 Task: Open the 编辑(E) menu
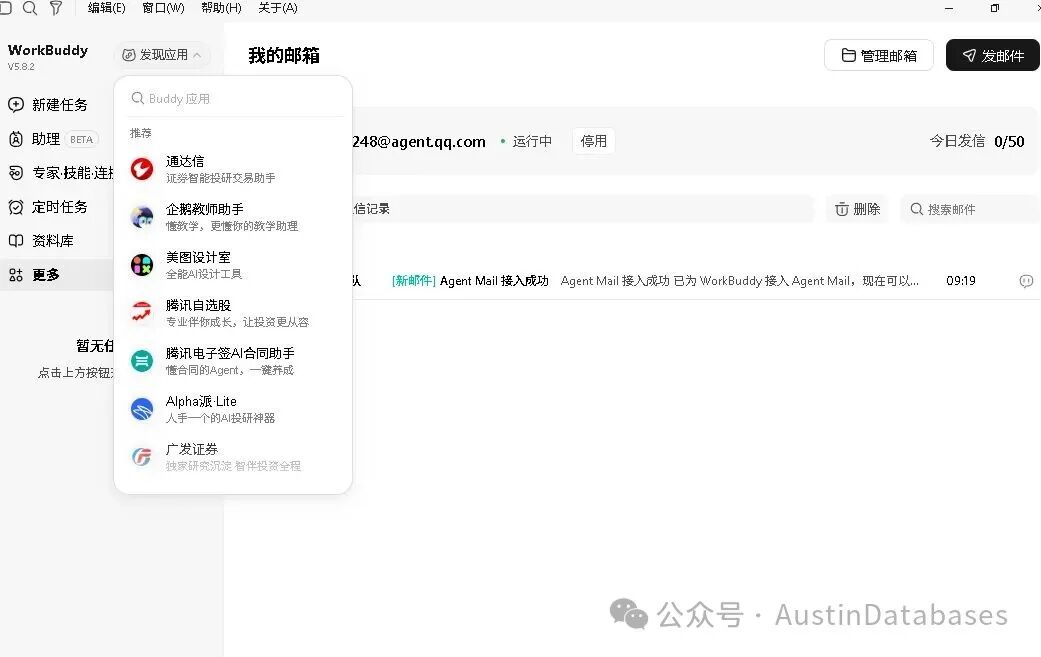coord(106,8)
